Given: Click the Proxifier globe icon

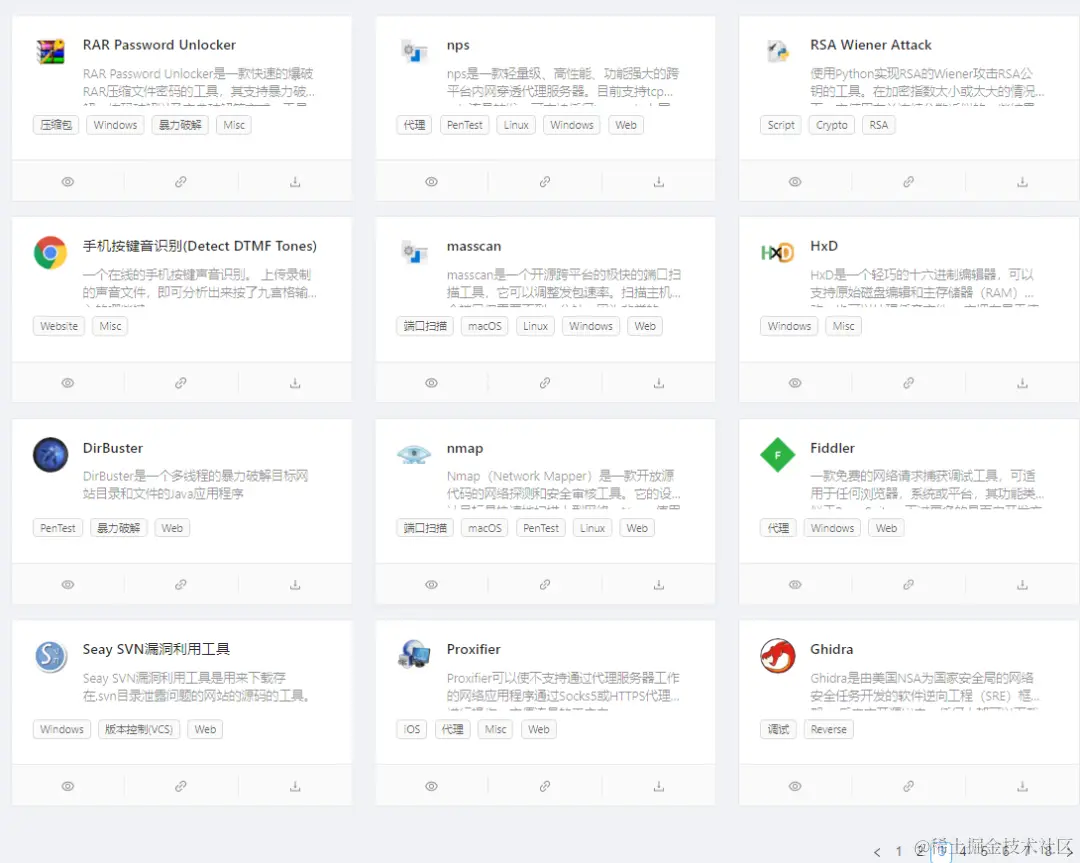Looking at the screenshot, I should (414, 654).
